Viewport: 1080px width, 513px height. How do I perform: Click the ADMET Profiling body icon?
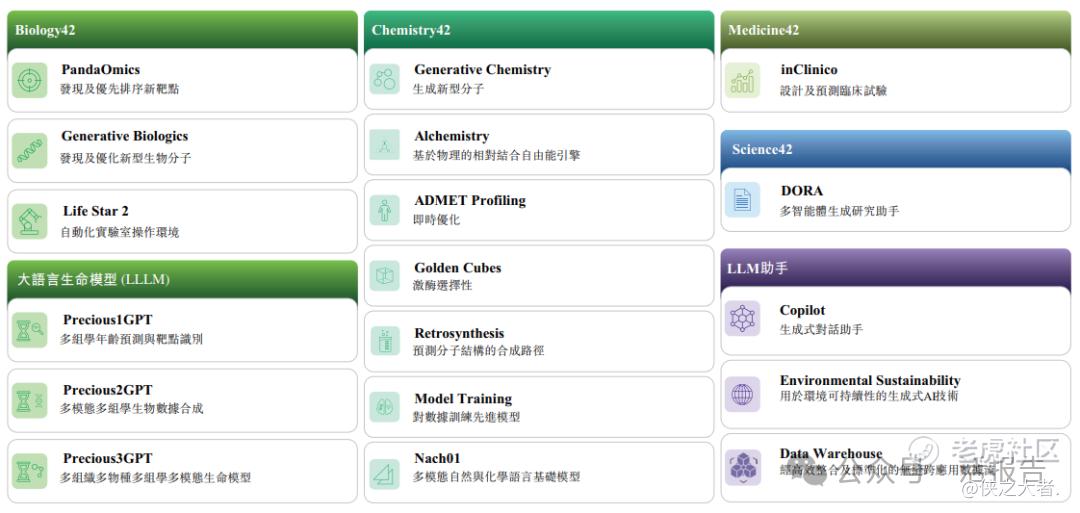click(x=384, y=210)
